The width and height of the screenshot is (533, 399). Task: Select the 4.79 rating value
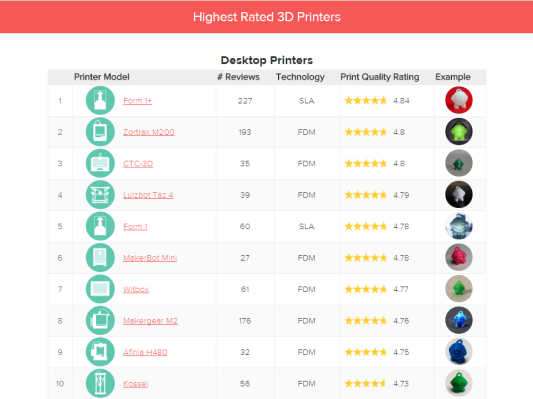point(401,195)
